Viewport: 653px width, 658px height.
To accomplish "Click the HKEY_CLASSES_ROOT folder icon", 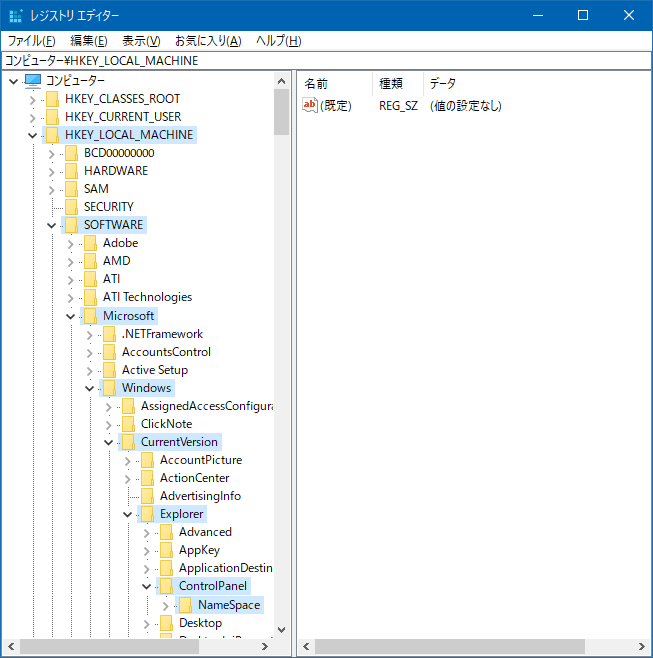I will pyautogui.click(x=52, y=99).
